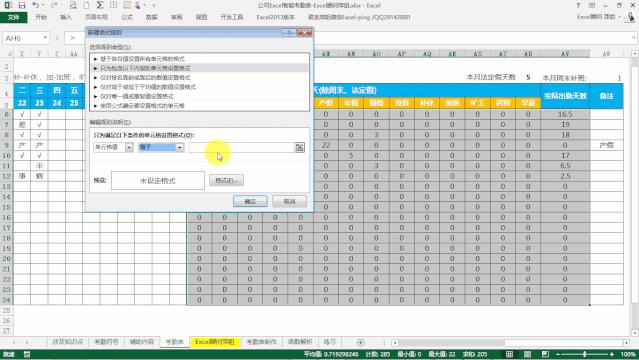Switch to the yellow Excel sheet tab
This screenshot has width=639, height=360.
tap(215, 342)
